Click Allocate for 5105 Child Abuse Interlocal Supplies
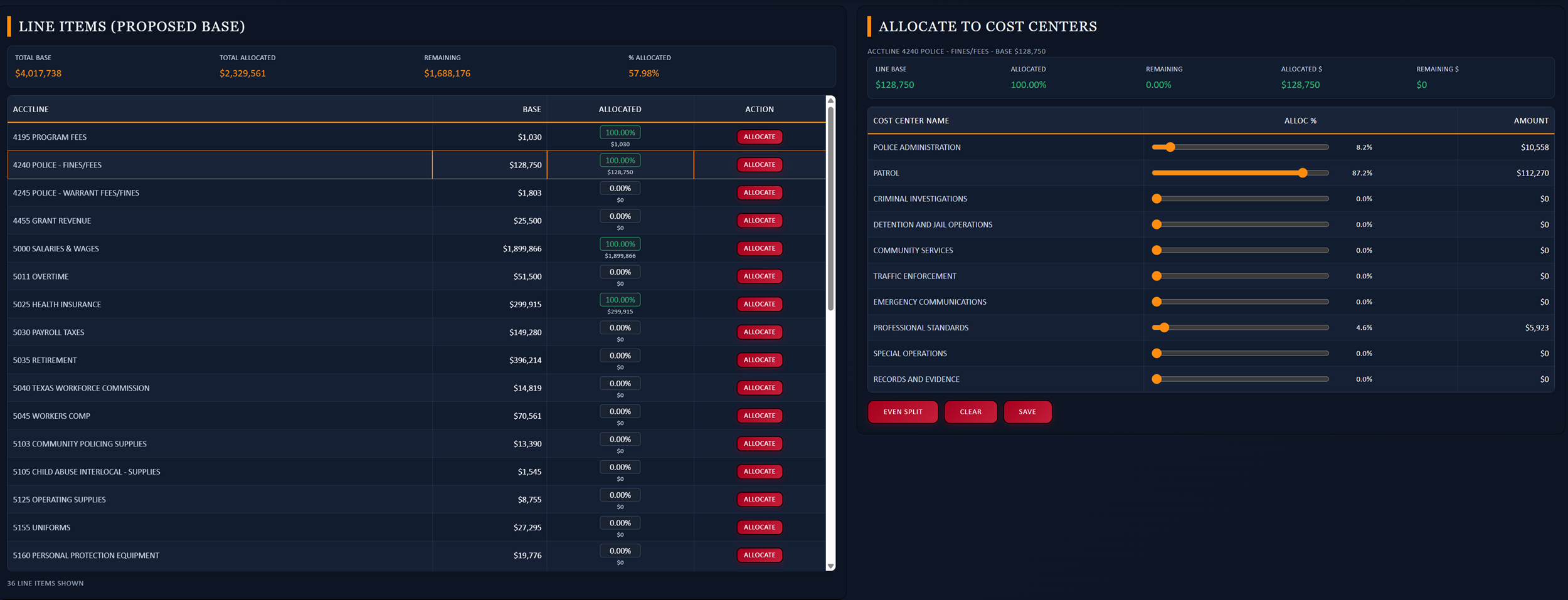The height and width of the screenshot is (600, 1568). point(759,471)
